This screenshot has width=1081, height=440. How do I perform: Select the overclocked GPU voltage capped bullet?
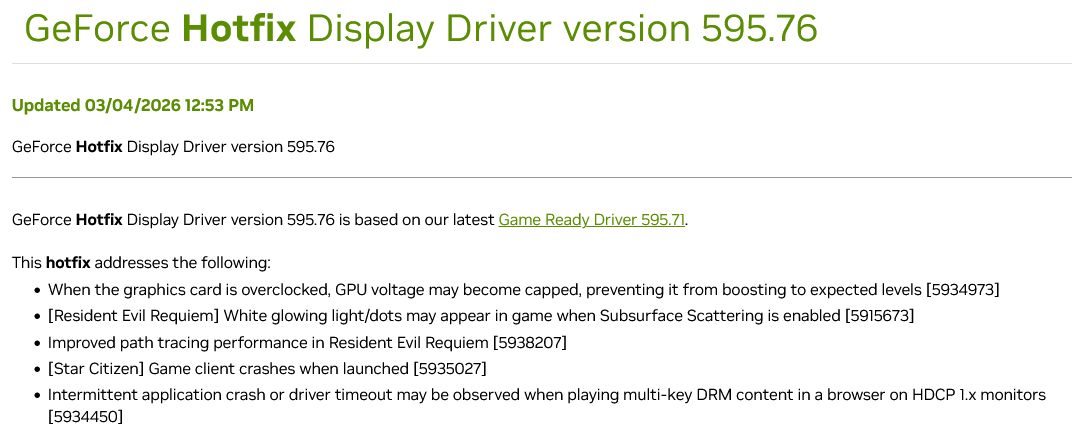pos(523,290)
